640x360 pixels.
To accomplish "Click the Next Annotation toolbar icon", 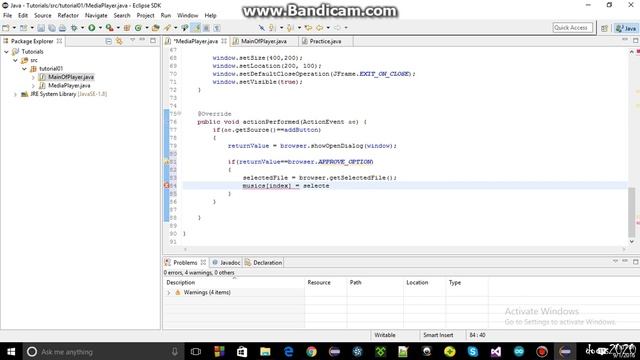I will [x=272, y=28].
